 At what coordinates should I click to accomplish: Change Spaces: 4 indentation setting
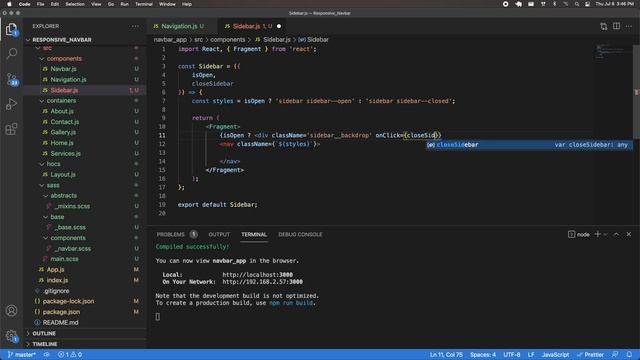(x=483, y=355)
